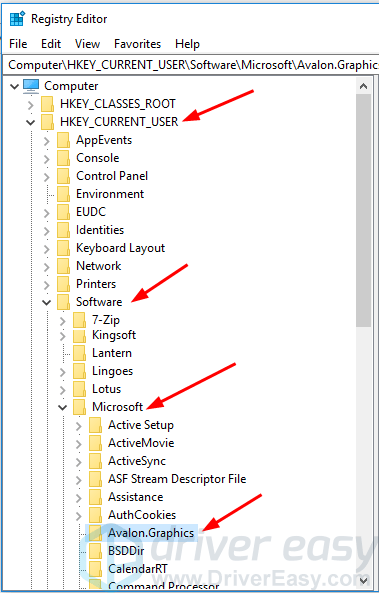Expand the AppEvents key
Viewport: 379px width, 593px height.
[x=47, y=140]
